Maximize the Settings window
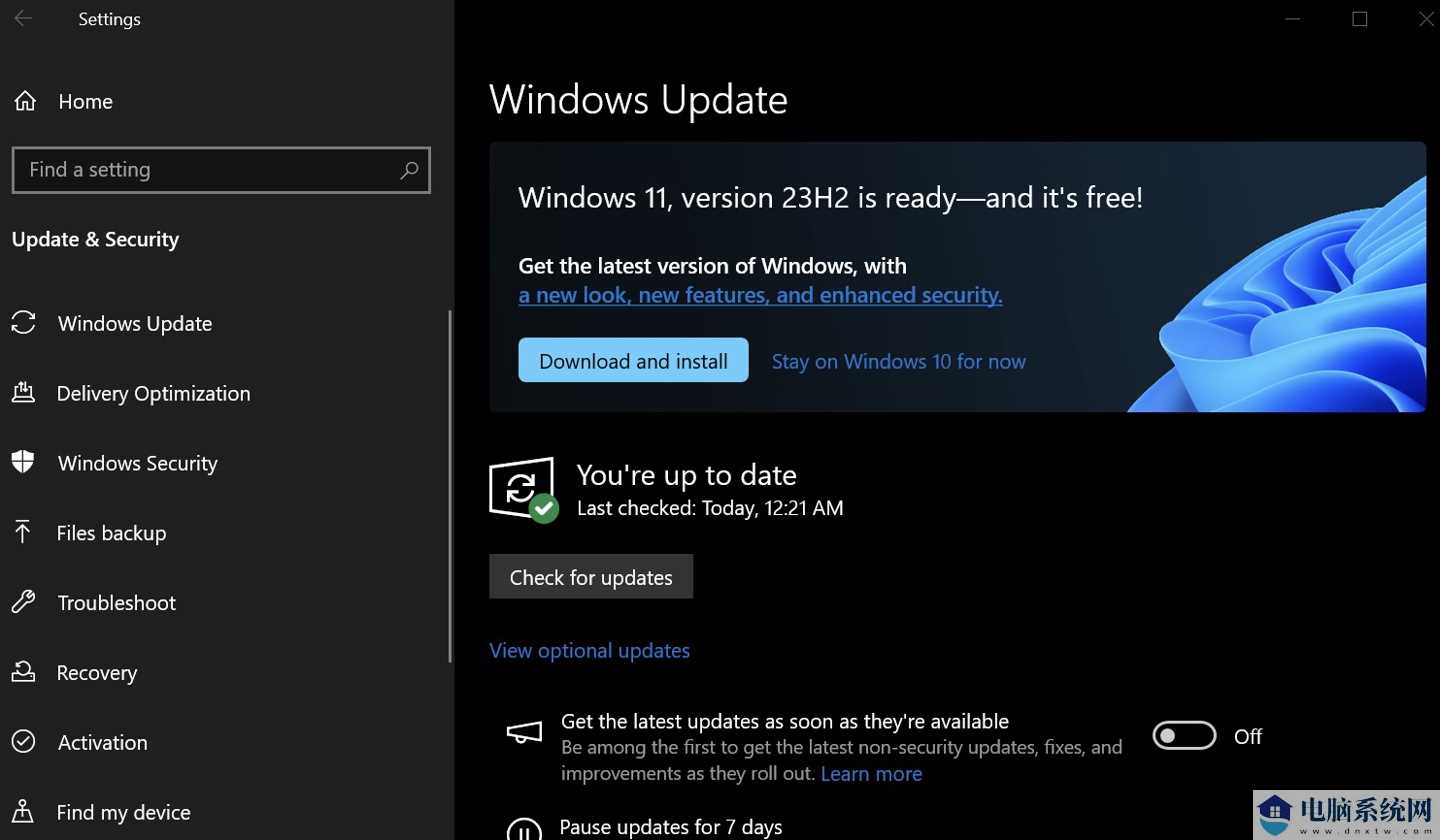 [x=1359, y=19]
